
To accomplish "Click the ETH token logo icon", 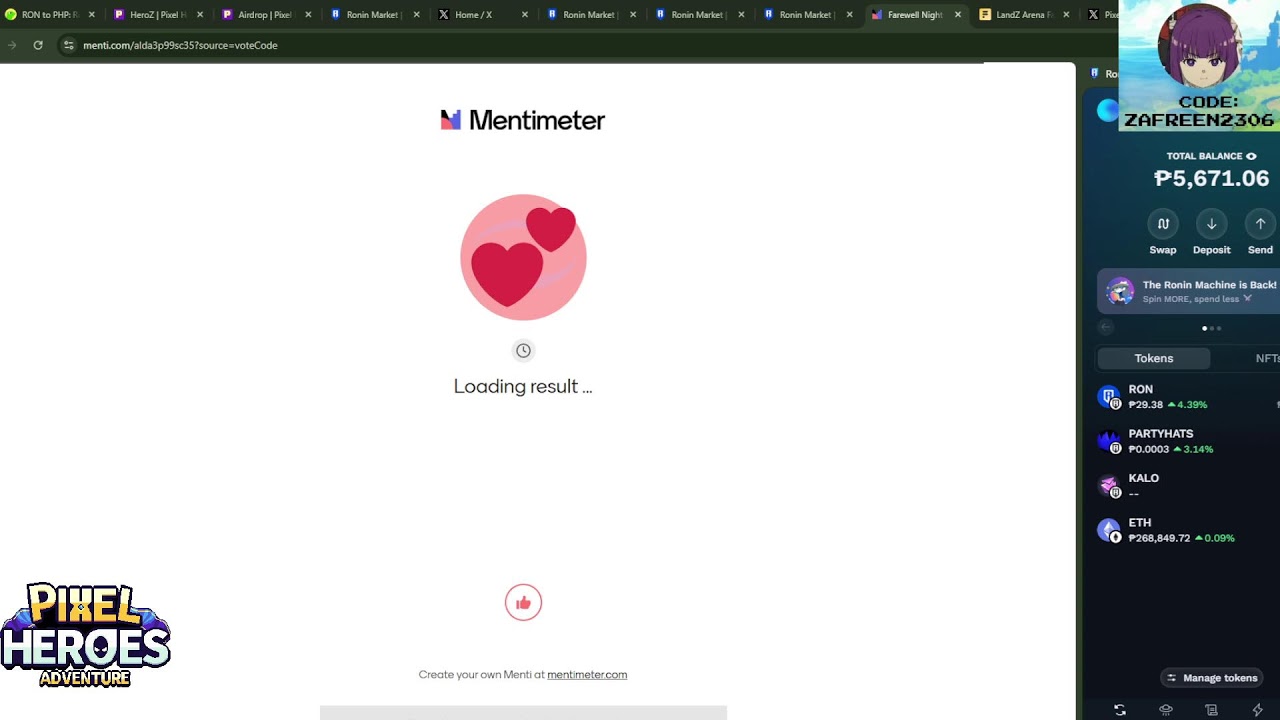I will tap(1109, 530).
